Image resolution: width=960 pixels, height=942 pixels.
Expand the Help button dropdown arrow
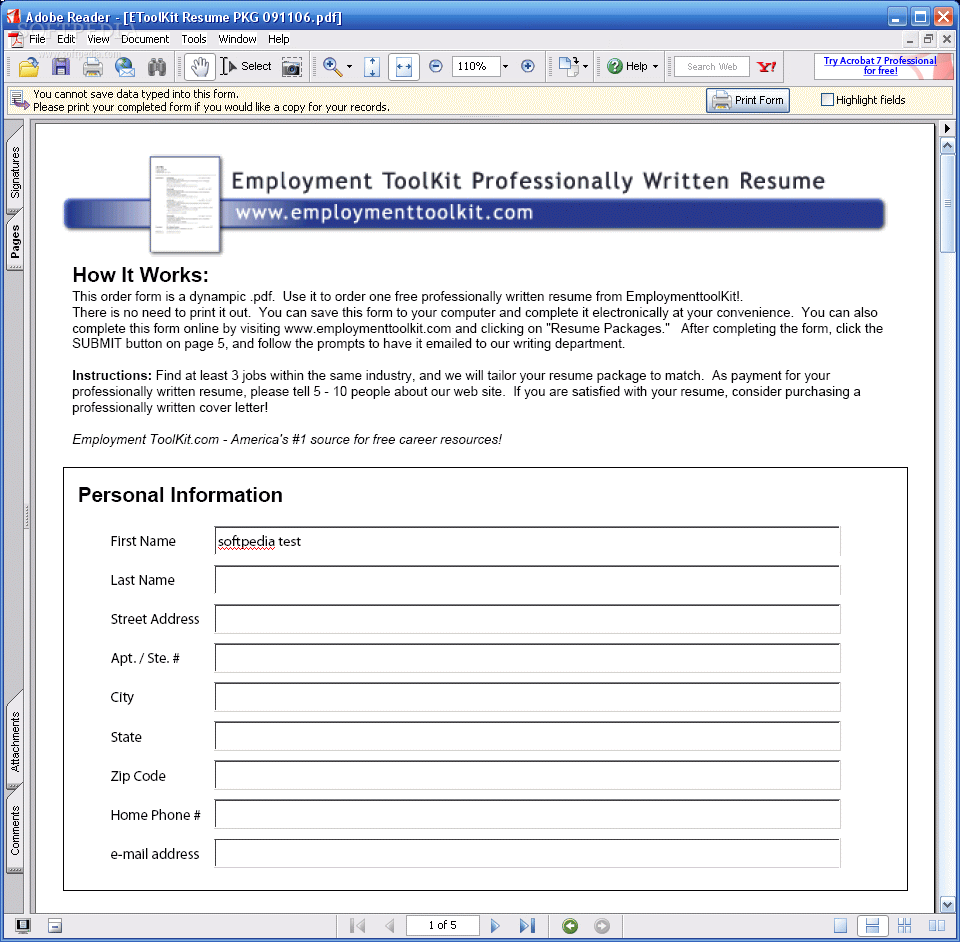tap(655, 66)
